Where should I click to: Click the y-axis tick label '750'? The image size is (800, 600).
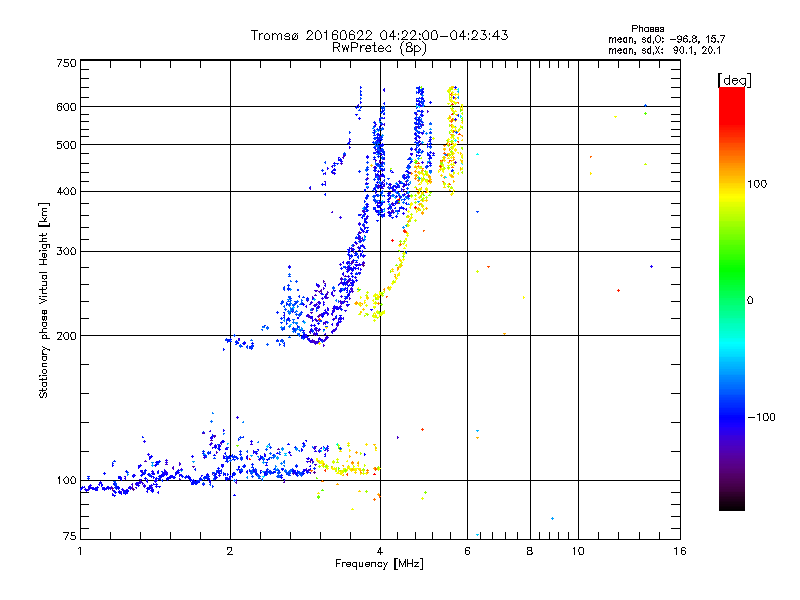click(x=66, y=63)
